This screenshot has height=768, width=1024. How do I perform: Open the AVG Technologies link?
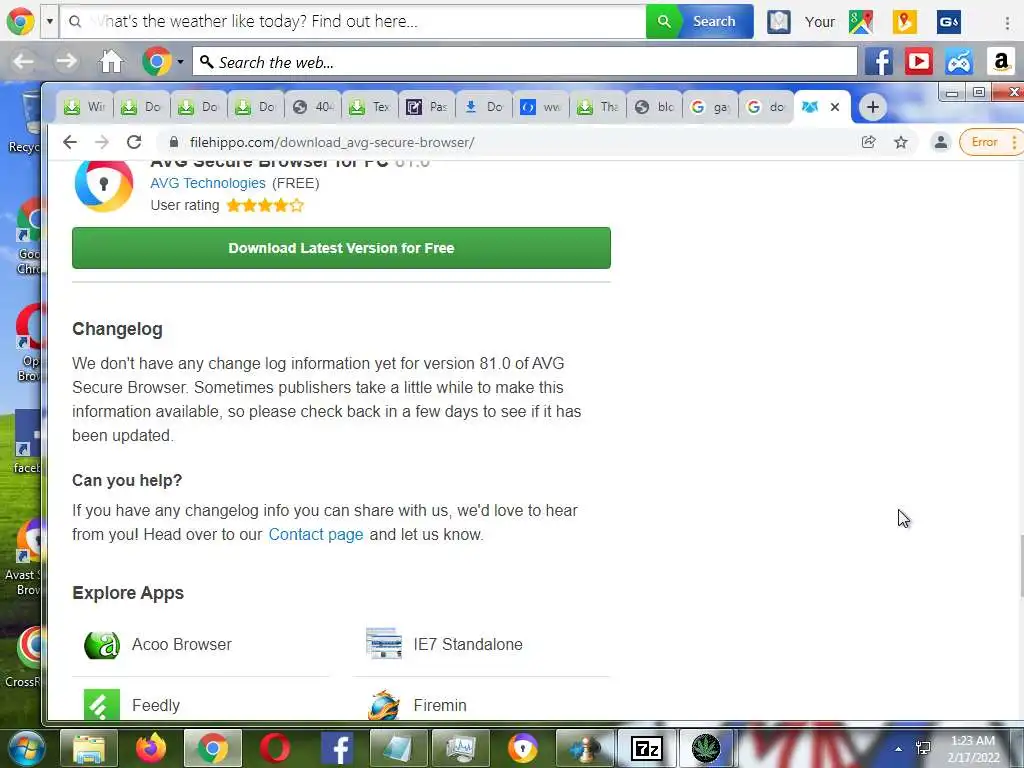(x=208, y=183)
